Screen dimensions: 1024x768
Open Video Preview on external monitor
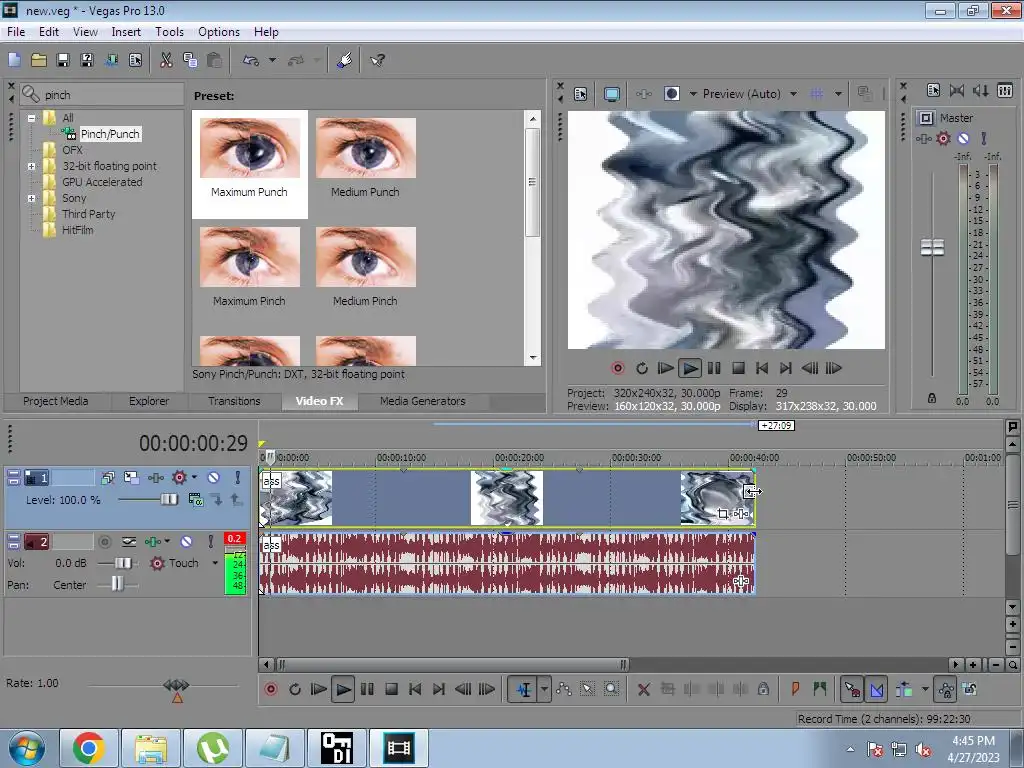611,94
